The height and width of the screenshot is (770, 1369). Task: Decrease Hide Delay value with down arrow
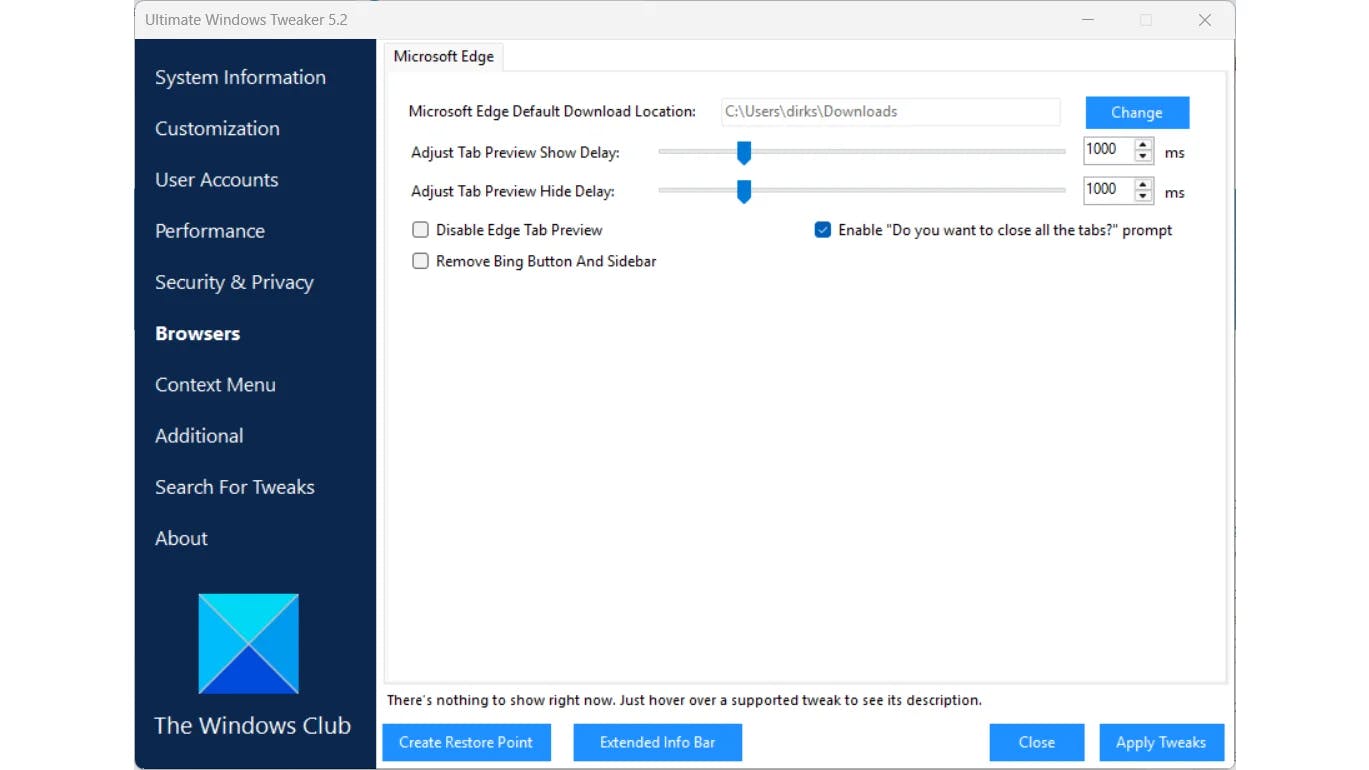coord(1143,196)
